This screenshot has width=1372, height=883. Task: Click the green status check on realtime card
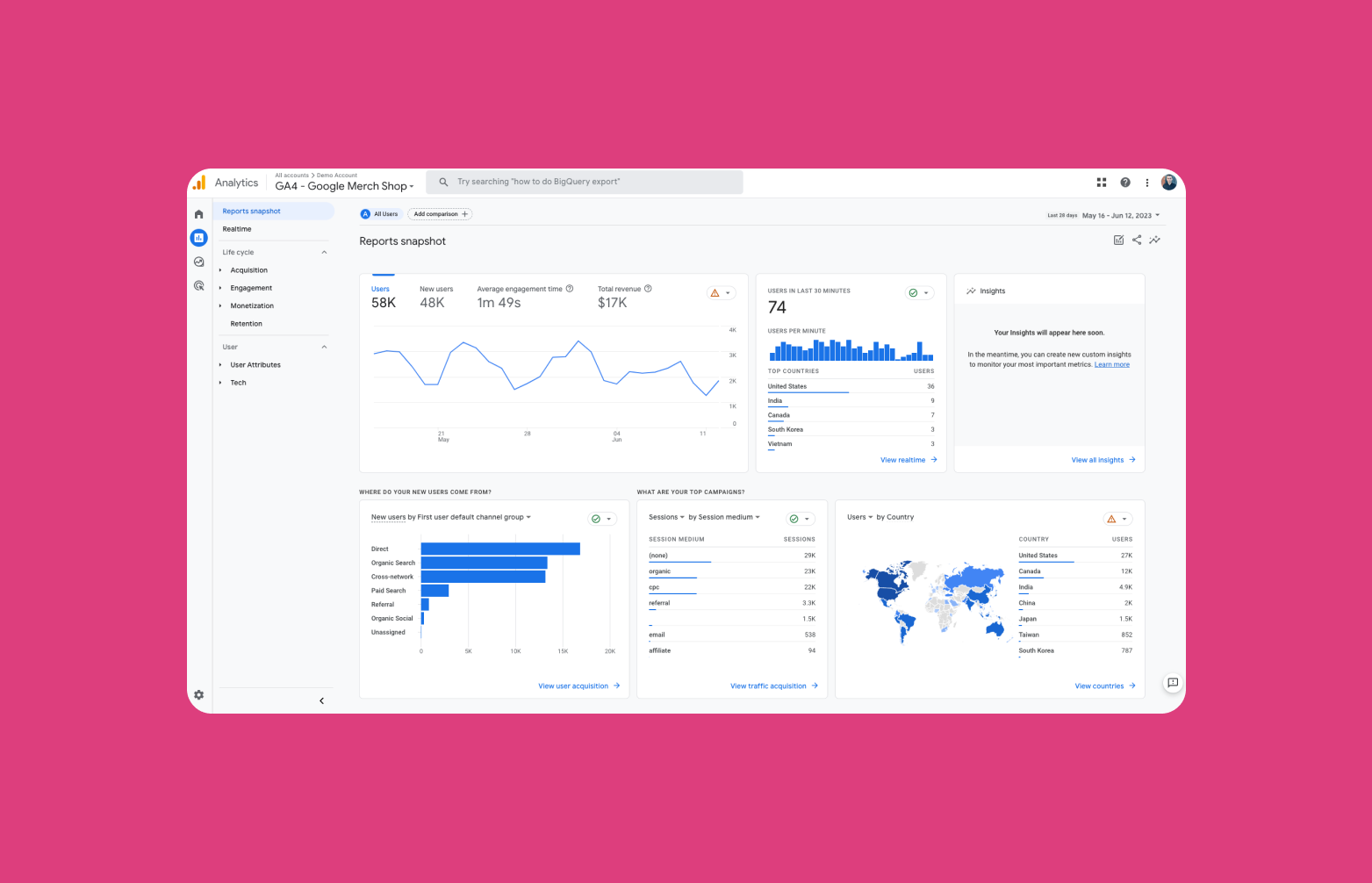click(914, 292)
